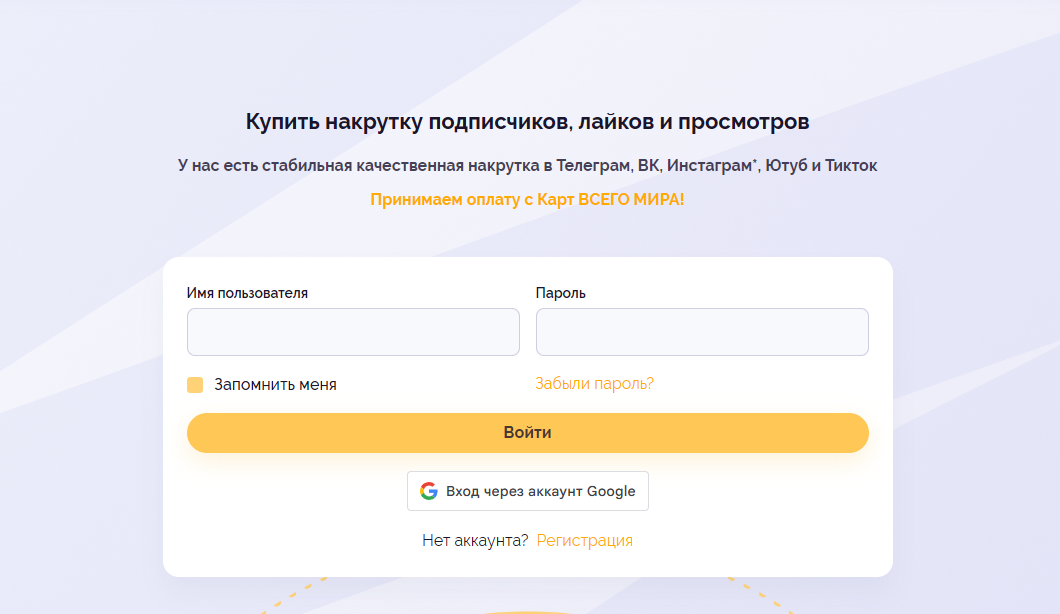
Task: Click the word "Инстаграм" in the subtitle
Action: (709, 166)
